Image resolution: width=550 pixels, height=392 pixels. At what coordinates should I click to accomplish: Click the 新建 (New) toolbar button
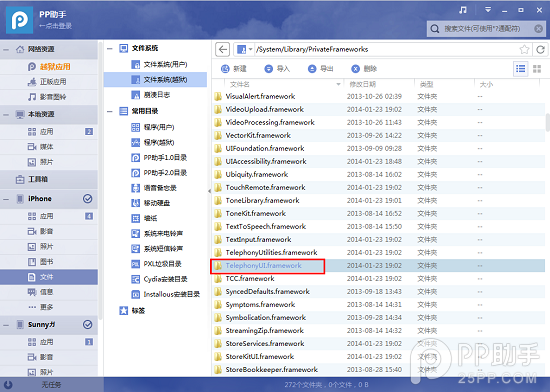coord(234,69)
